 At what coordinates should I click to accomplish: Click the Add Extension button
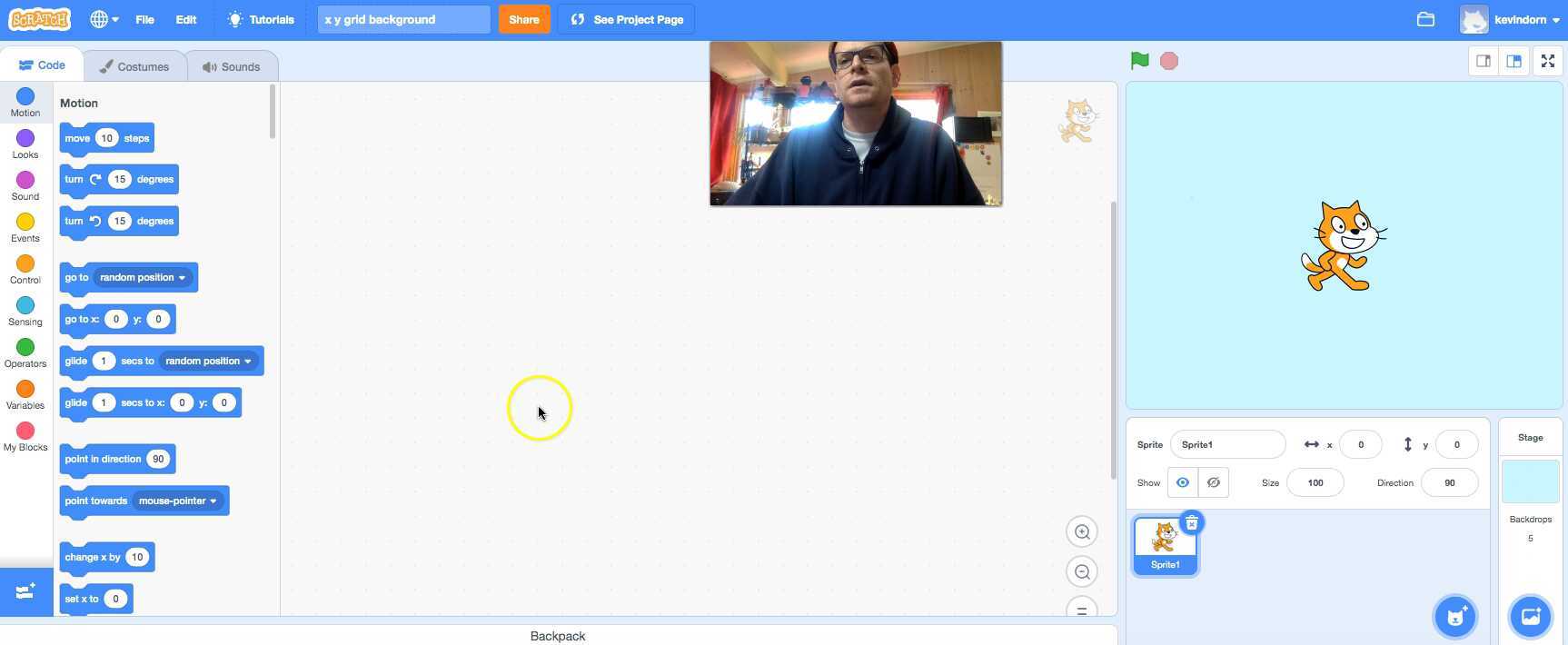coord(26,592)
